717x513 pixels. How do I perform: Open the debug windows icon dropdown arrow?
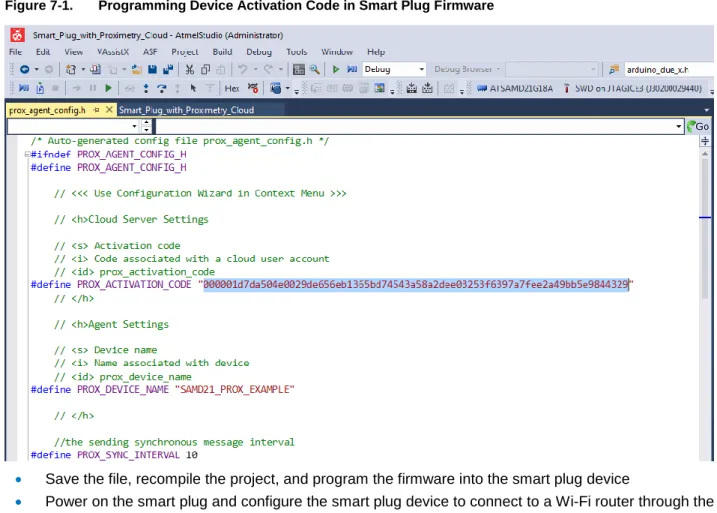click(x=288, y=88)
